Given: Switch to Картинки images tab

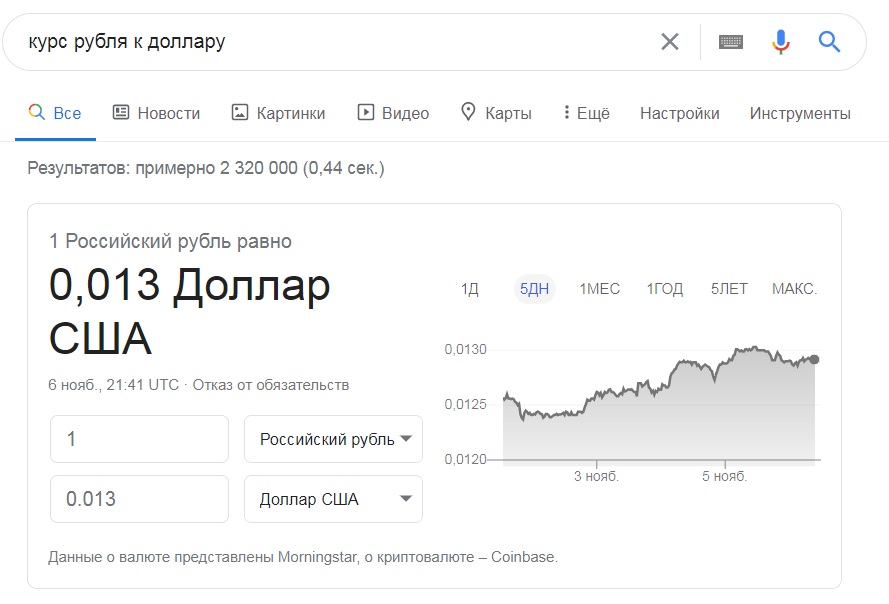Looking at the screenshot, I should (x=278, y=113).
